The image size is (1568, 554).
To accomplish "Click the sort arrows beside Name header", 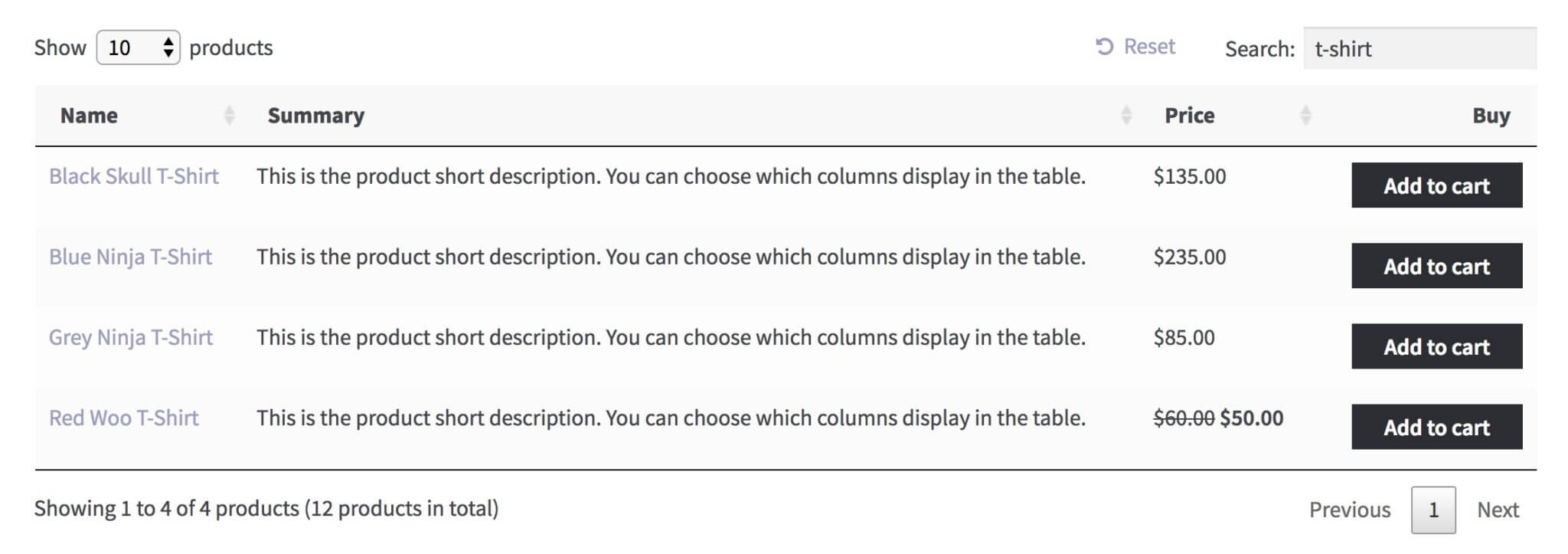I will click(x=228, y=115).
